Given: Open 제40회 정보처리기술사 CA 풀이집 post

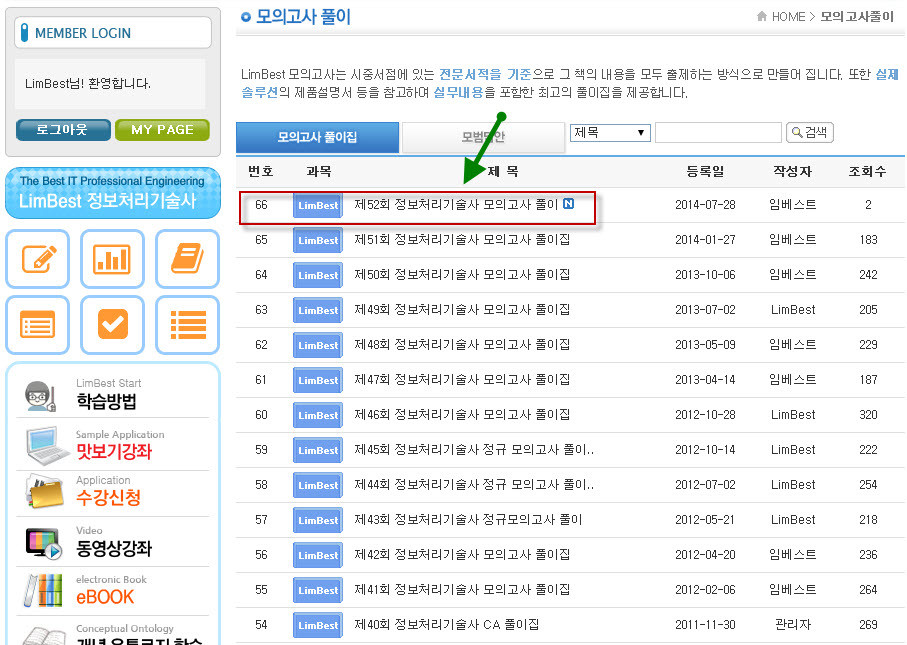Looking at the screenshot, I should (x=447, y=624).
